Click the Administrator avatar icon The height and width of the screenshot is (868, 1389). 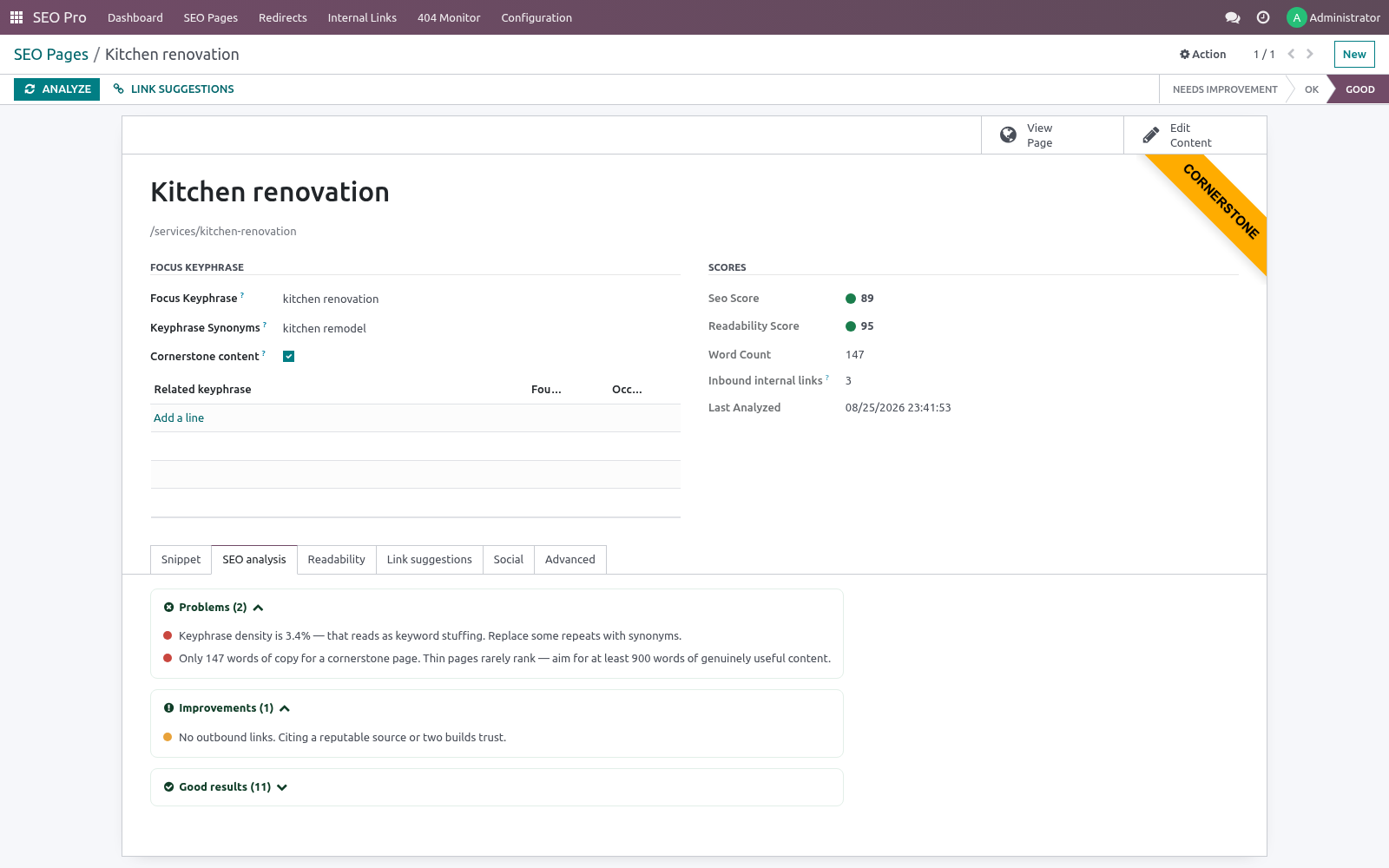(x=1296, y=17)
